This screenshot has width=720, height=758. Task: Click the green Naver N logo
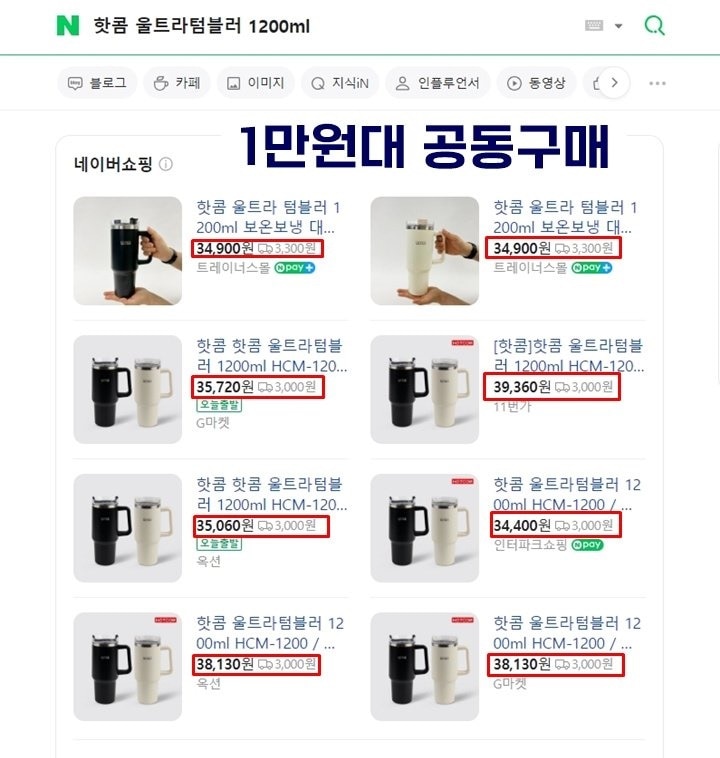(68, 26)
